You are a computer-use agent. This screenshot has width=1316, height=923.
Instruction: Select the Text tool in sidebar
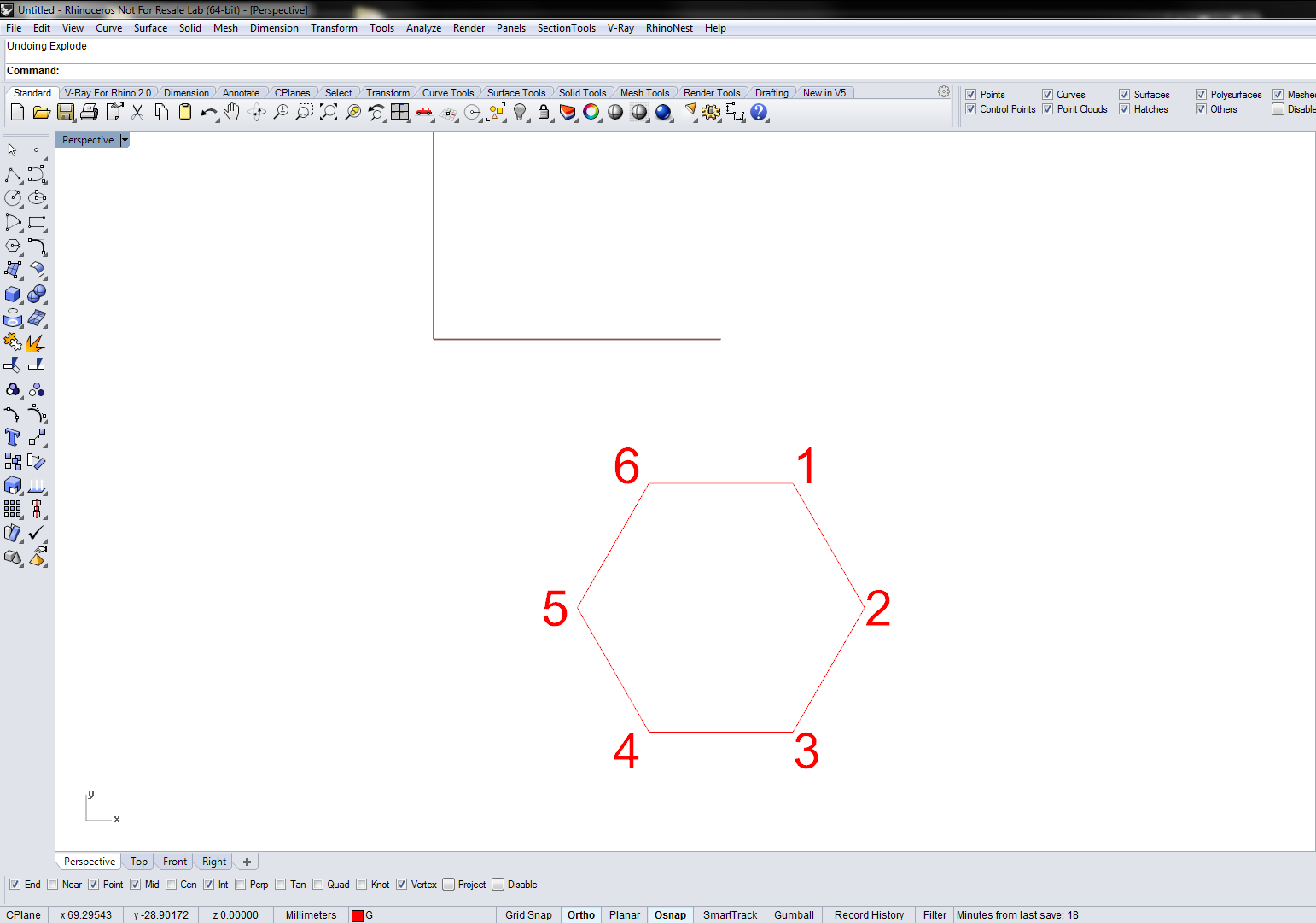[x=12, y=437]
